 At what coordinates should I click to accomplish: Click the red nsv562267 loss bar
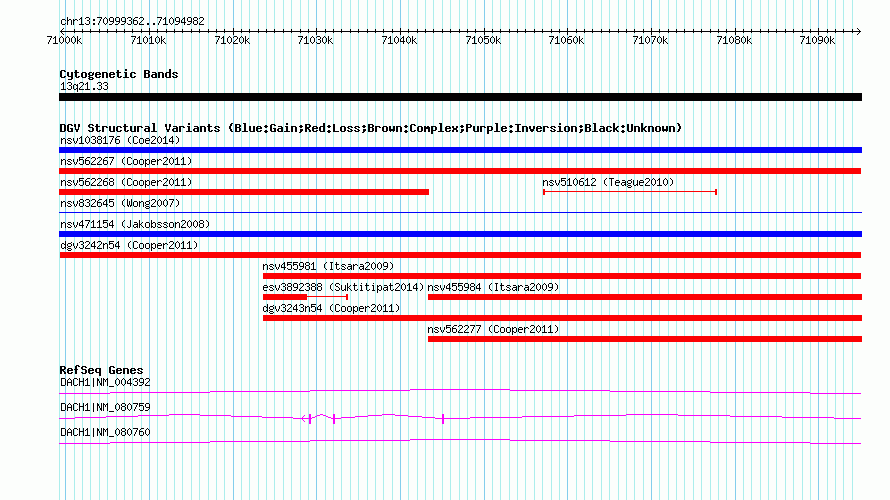click(460, 171)
